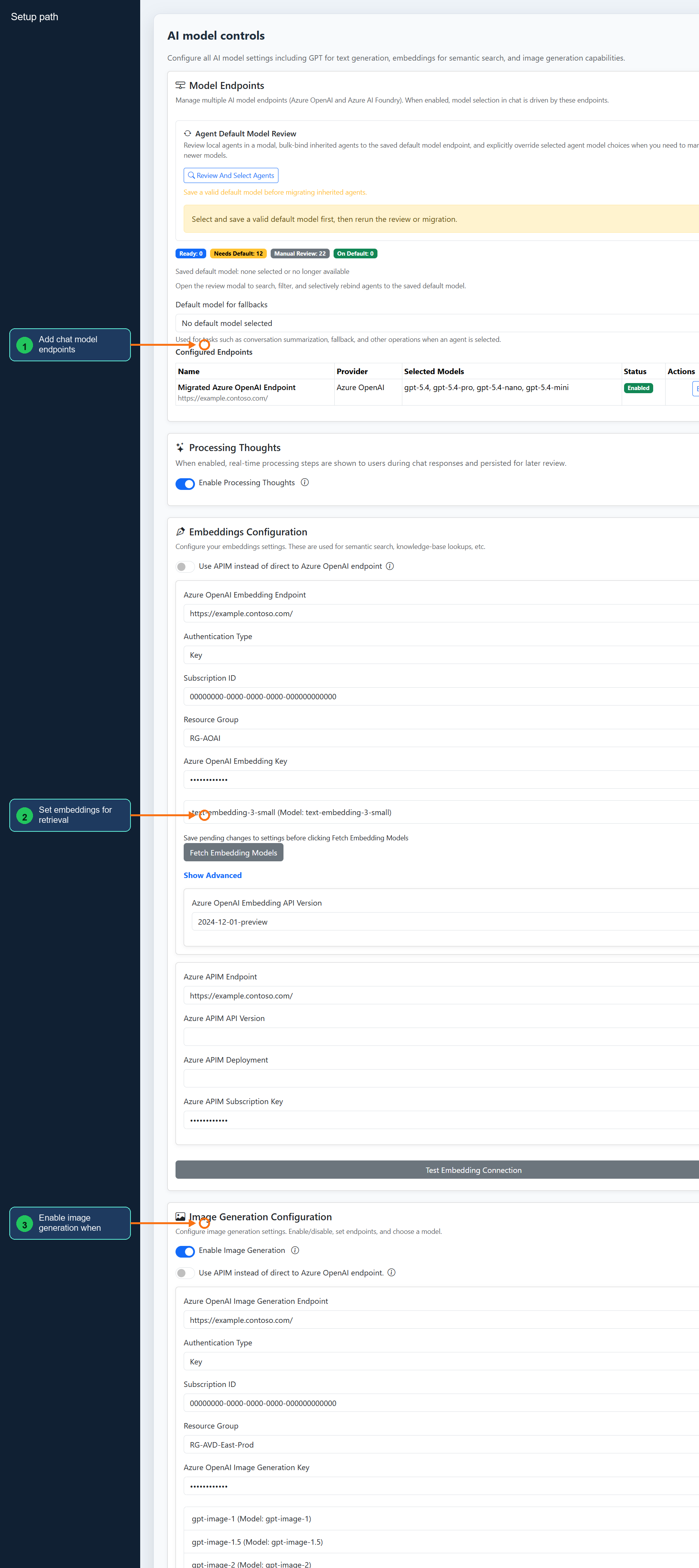
Task: Toggle Enable Image Generation switch
Action: click(185, 1251)
